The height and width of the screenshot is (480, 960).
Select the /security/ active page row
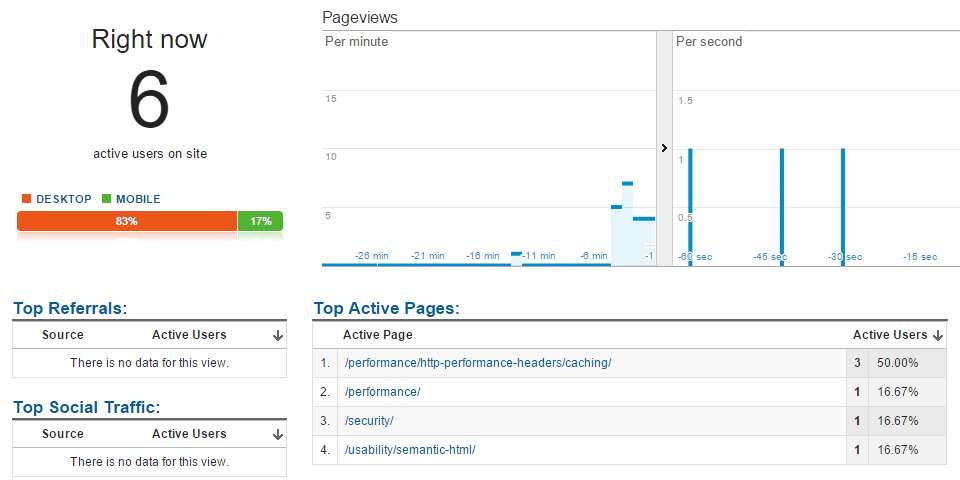tap(369, 421)
